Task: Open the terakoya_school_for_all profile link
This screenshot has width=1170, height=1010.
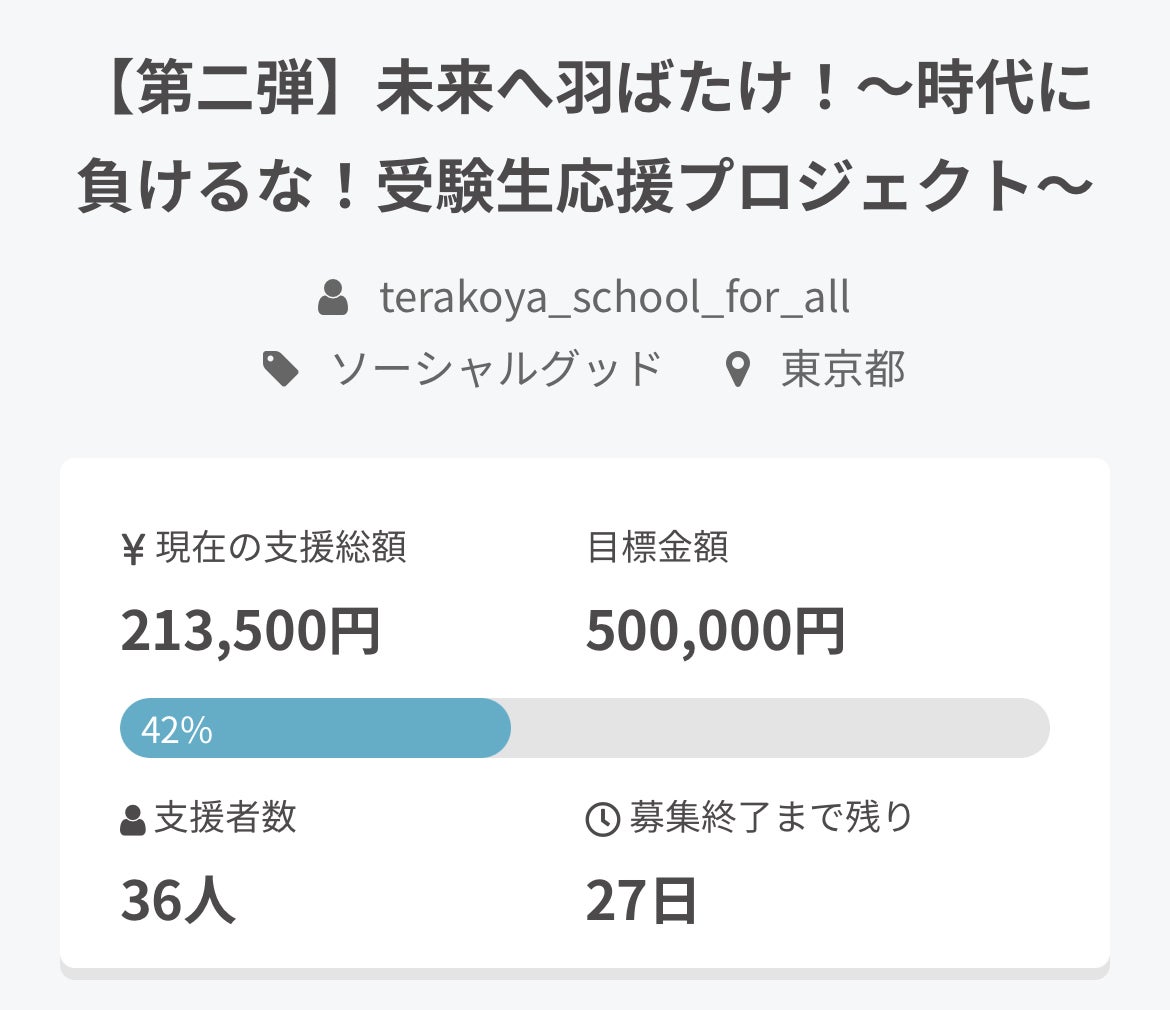Action: tap(614, 299)
